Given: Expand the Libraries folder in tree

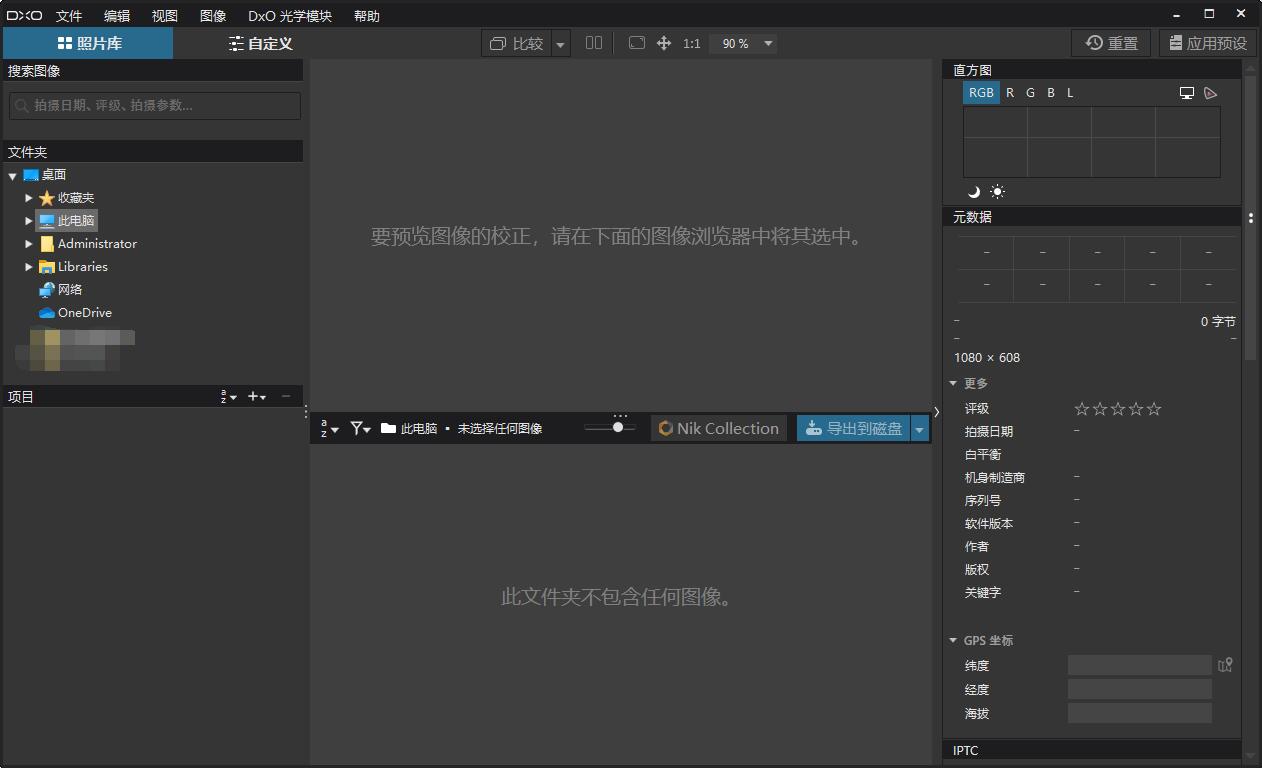Looking at the screenshot, I should click(x=30, y=266).
